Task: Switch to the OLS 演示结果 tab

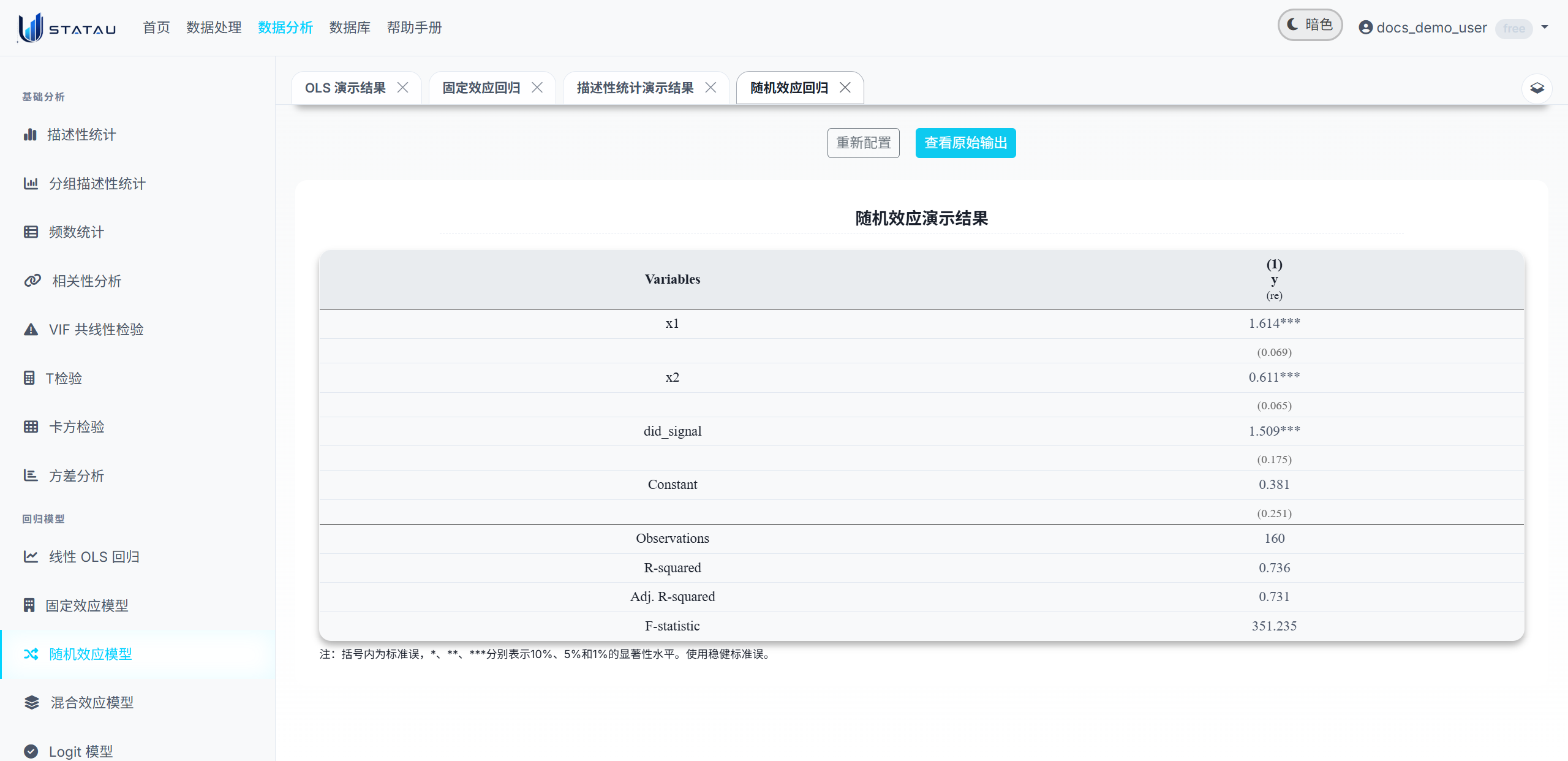Action: (345, 88)
